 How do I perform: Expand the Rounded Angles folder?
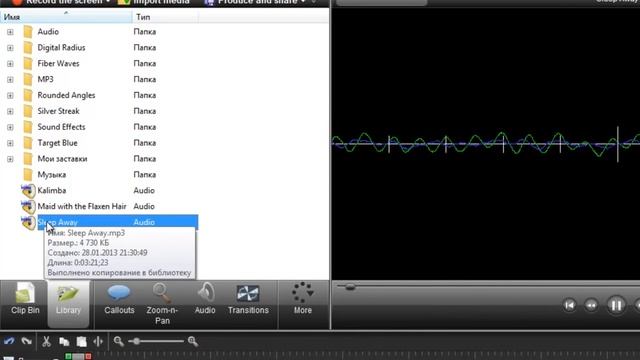[x=10, y=96]
